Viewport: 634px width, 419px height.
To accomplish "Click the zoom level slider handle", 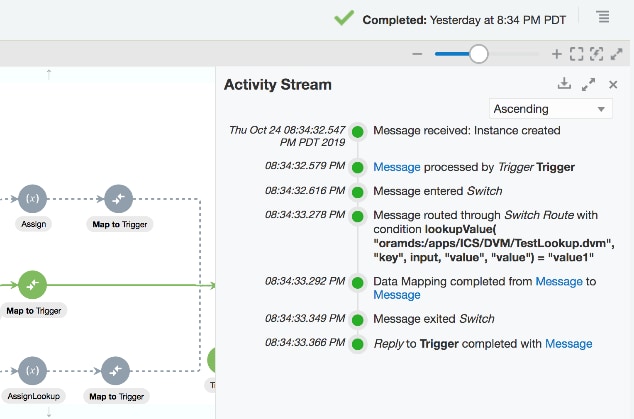I will (x=479, y=54).
